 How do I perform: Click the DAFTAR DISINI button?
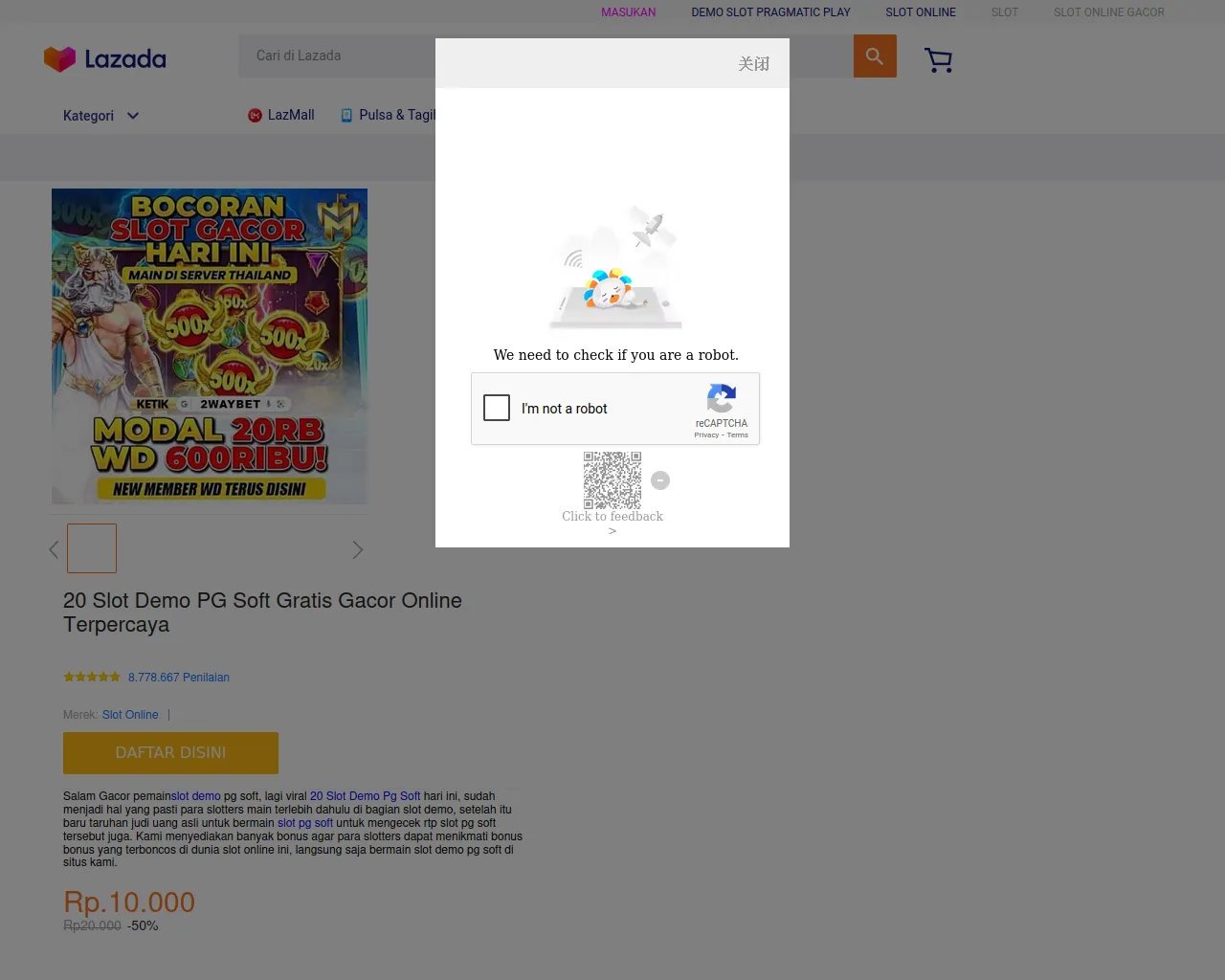click(170, 753)
